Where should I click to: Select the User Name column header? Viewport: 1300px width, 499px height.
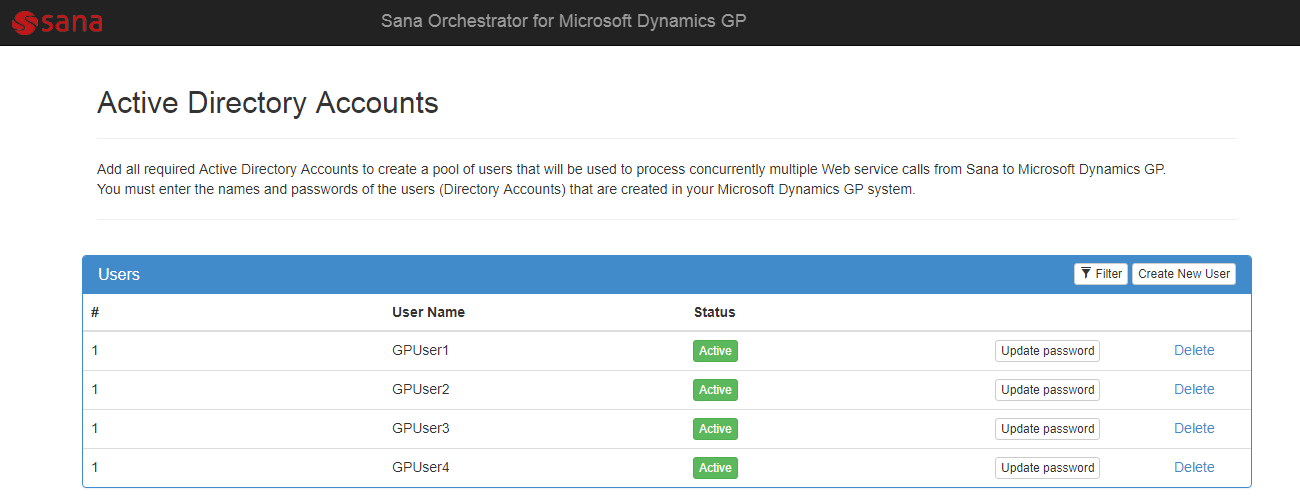click(x=428, y=312)
